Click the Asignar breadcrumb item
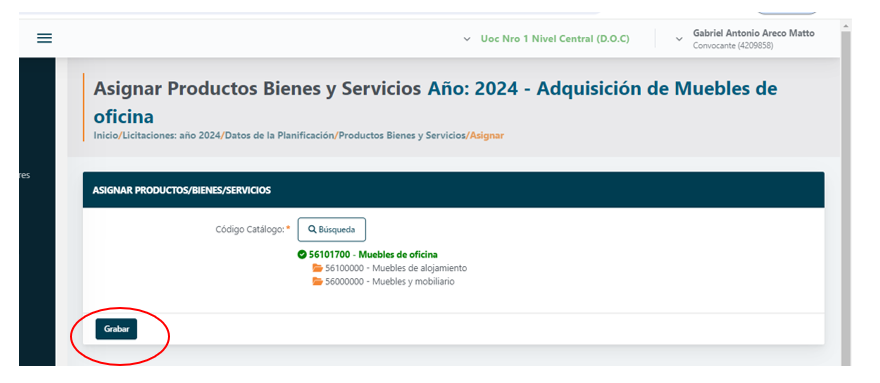This screenshot has width=880, height=383. click(x=487, y=135)
